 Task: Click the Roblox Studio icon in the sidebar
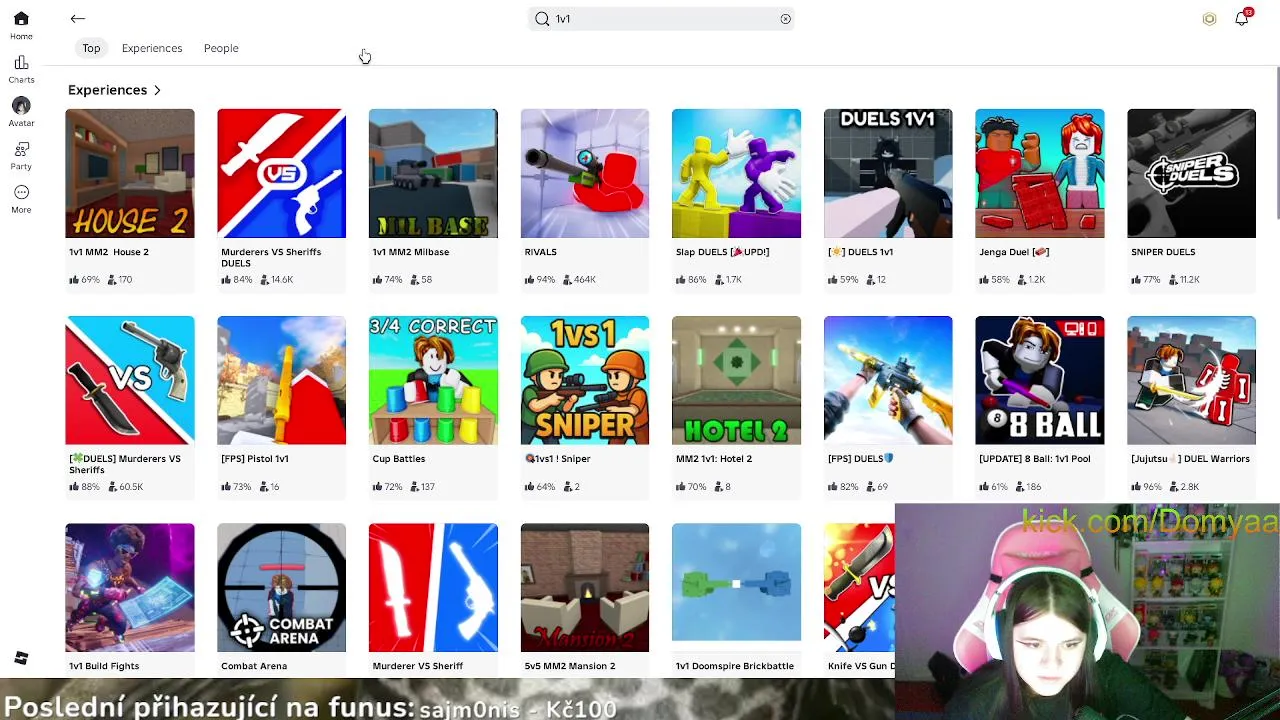point(21,658)
